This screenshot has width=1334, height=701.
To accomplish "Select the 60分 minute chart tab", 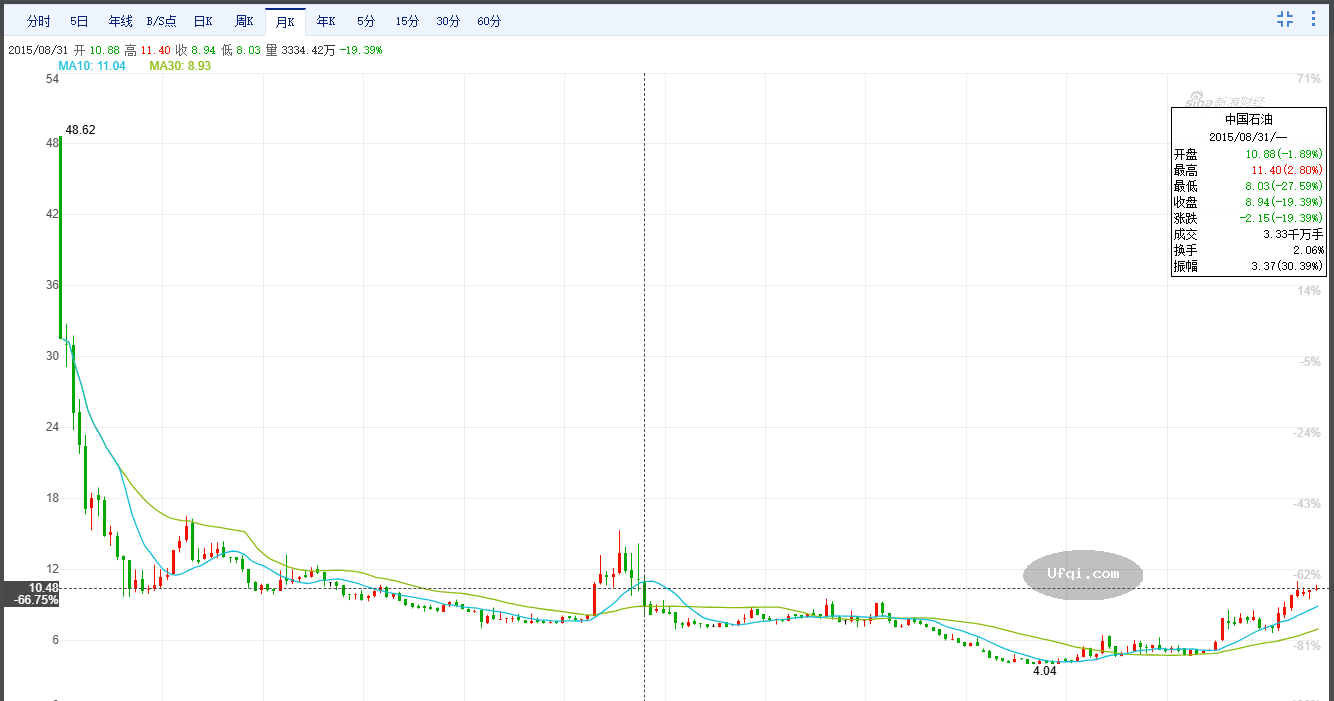I will (489, 21).
